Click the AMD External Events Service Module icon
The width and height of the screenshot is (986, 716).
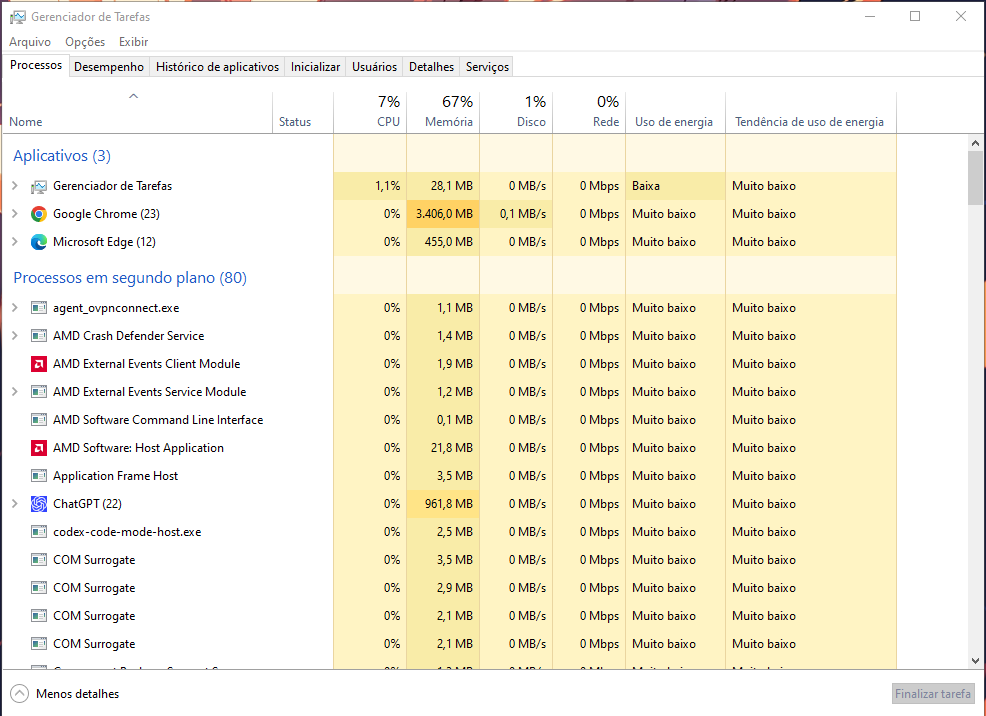39,392
